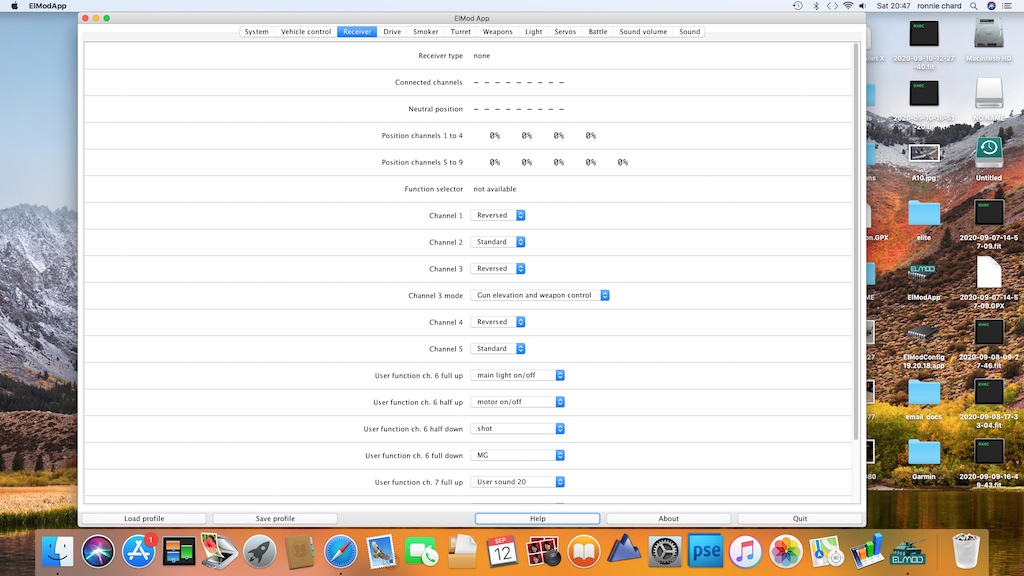
Task: Open System Preferences gear in dock
Action: (x=665, y=551)
